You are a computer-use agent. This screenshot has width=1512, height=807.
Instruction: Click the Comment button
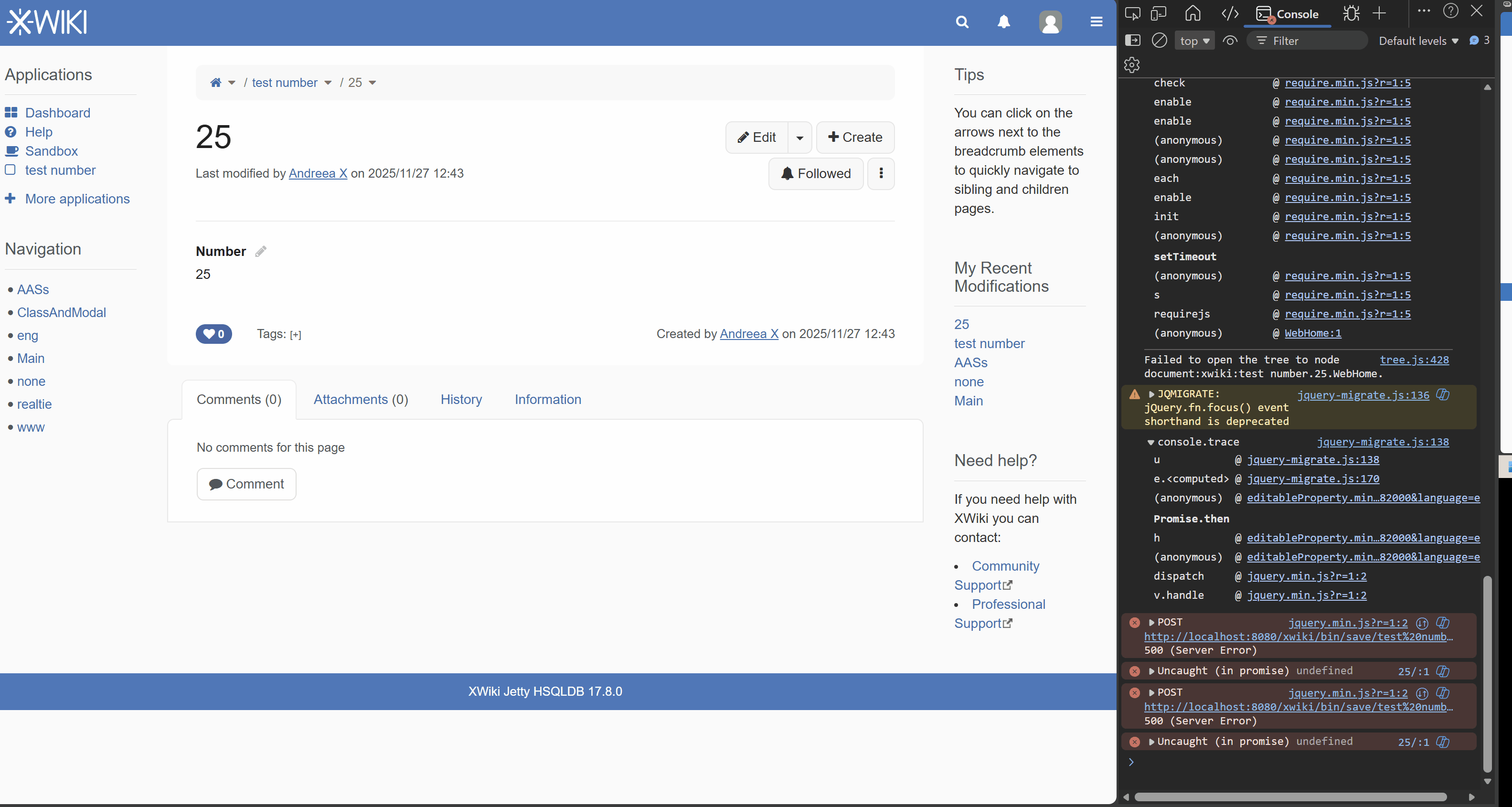(246, 484)
